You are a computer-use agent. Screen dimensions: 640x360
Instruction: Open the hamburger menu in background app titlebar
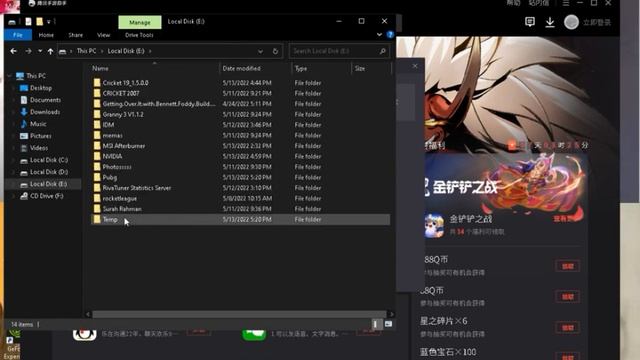[566, 3]
